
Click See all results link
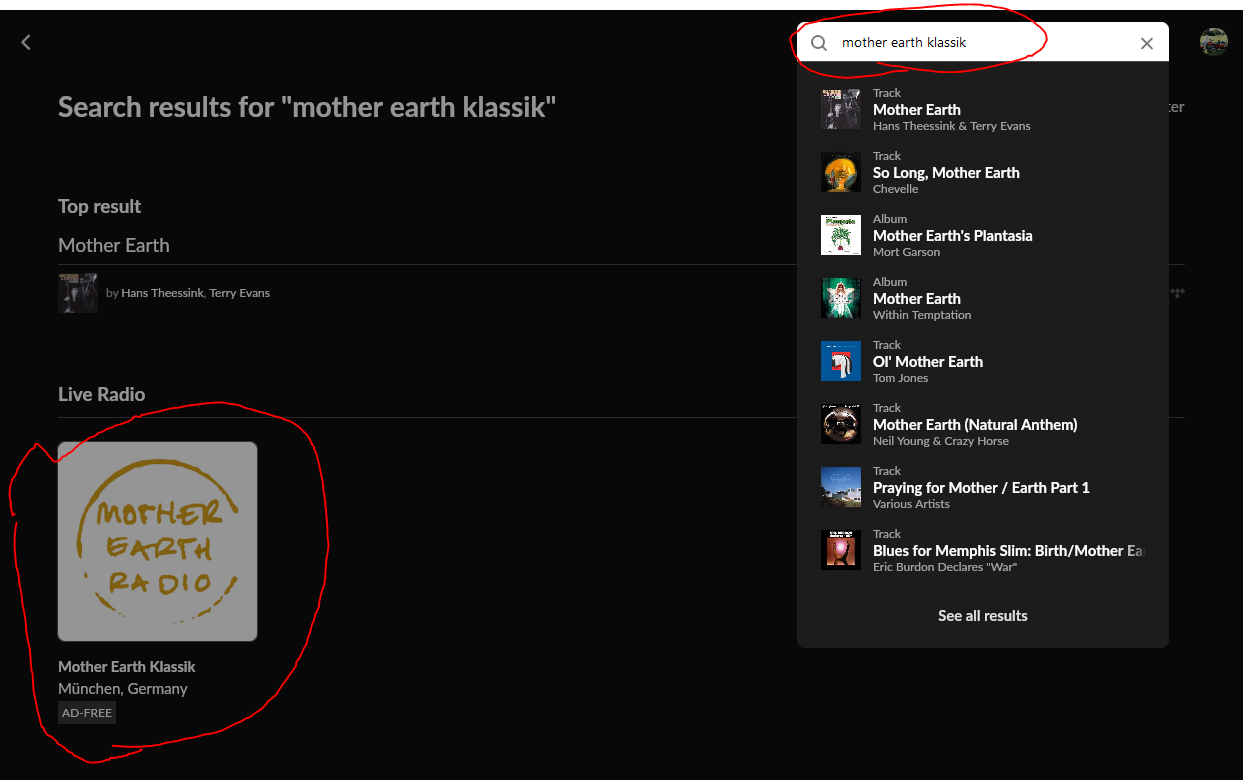(x=982, y=616)
